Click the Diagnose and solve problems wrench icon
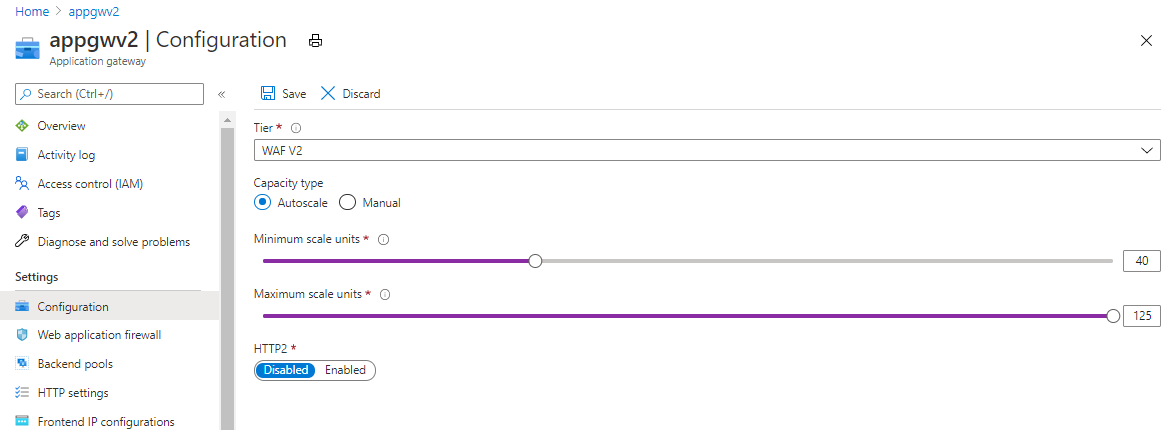1174x430 pixels. [22, 242]
